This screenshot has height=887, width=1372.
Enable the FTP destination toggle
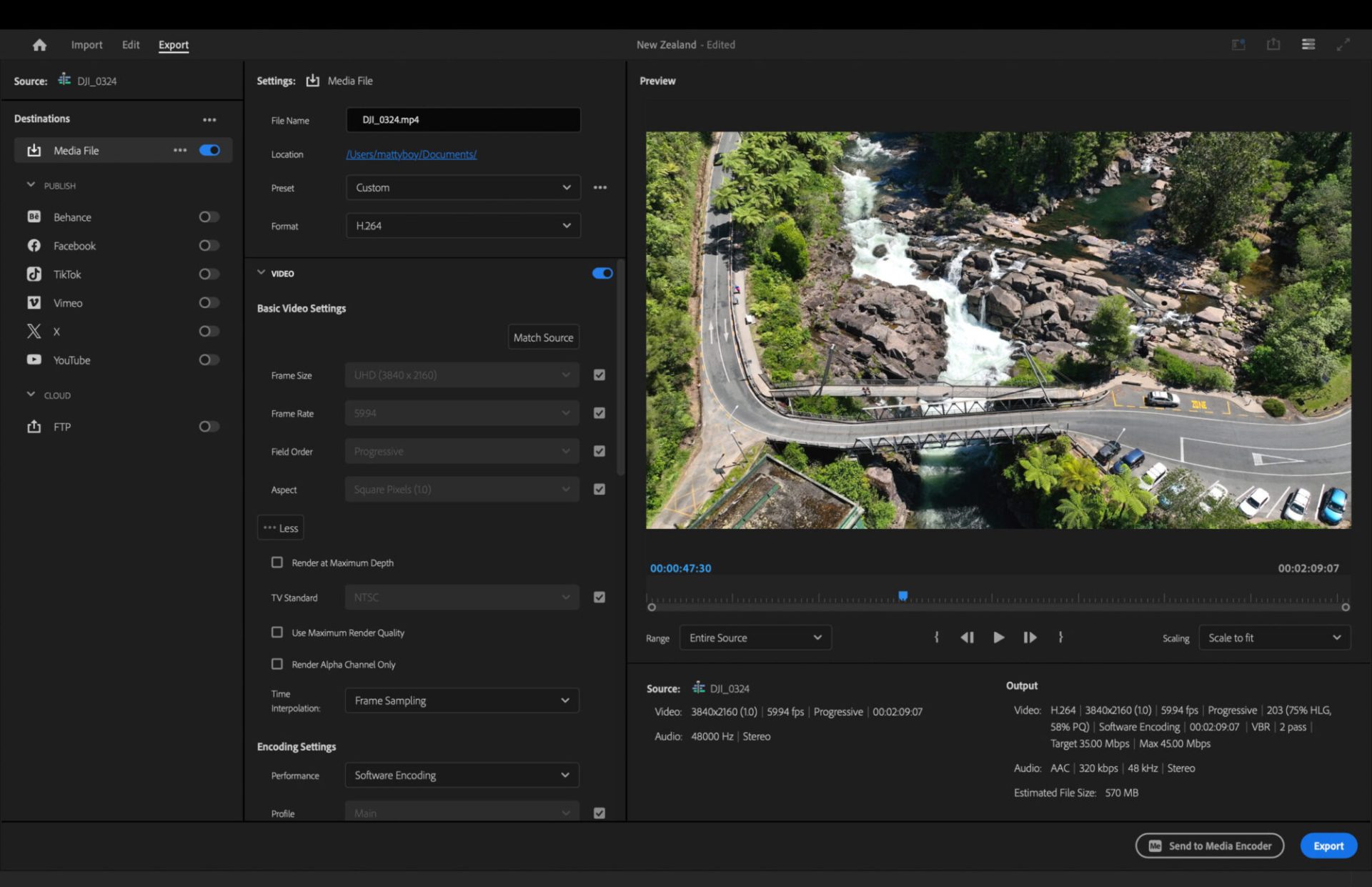[209, 426]
